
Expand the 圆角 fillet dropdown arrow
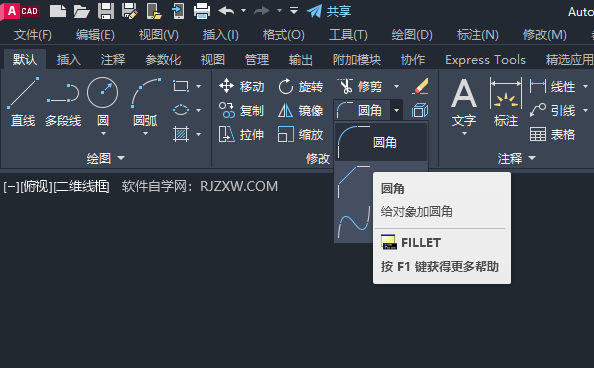[396, 110]
